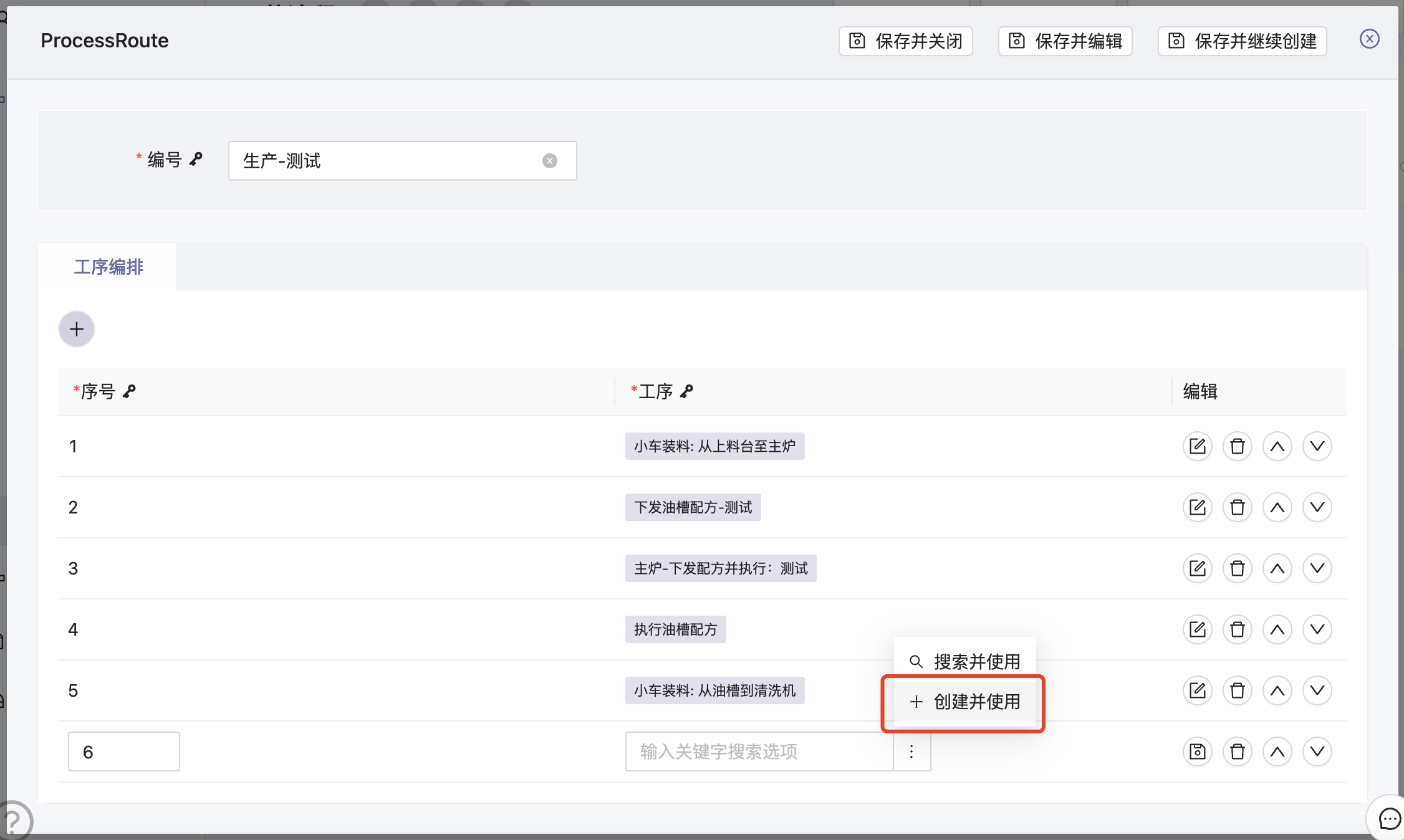1404x840 pixels.
Task: Click the 保存并继续创建 button
Action: pos(1242,41)
